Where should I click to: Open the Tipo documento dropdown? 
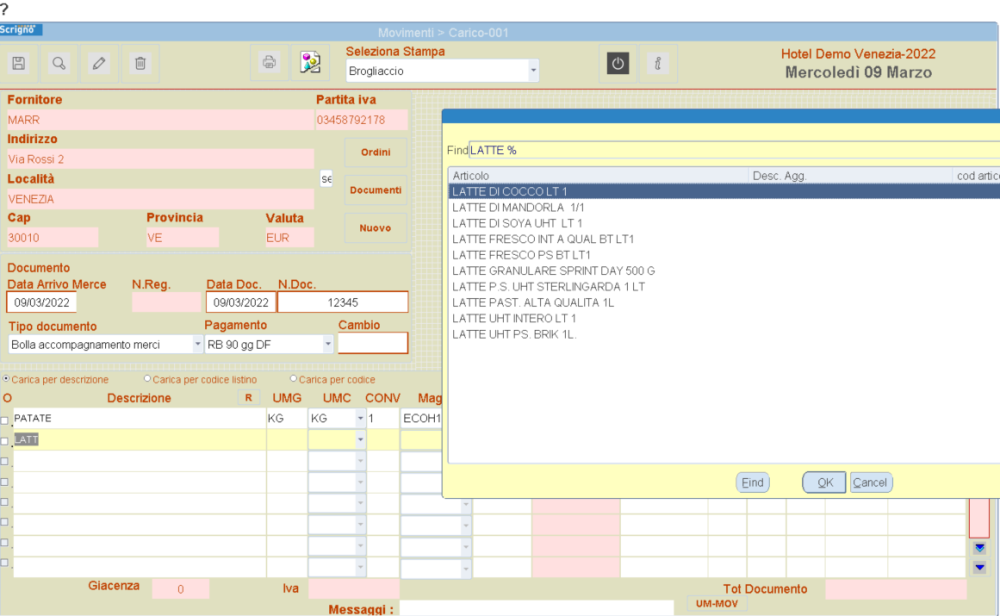click(x=197, y=344)
